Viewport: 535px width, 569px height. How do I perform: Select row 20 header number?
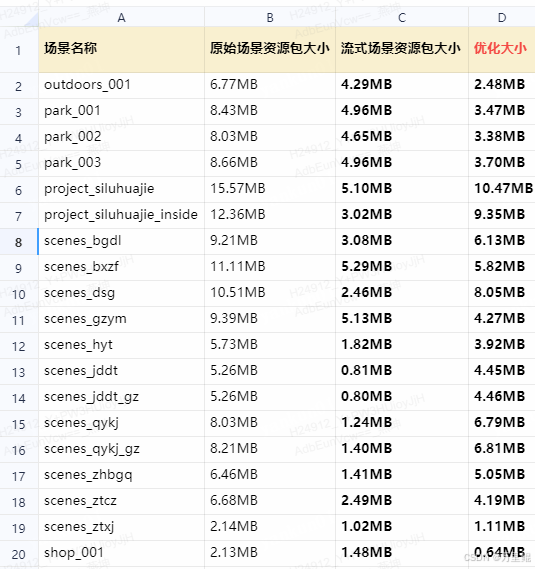pos(18,554)
